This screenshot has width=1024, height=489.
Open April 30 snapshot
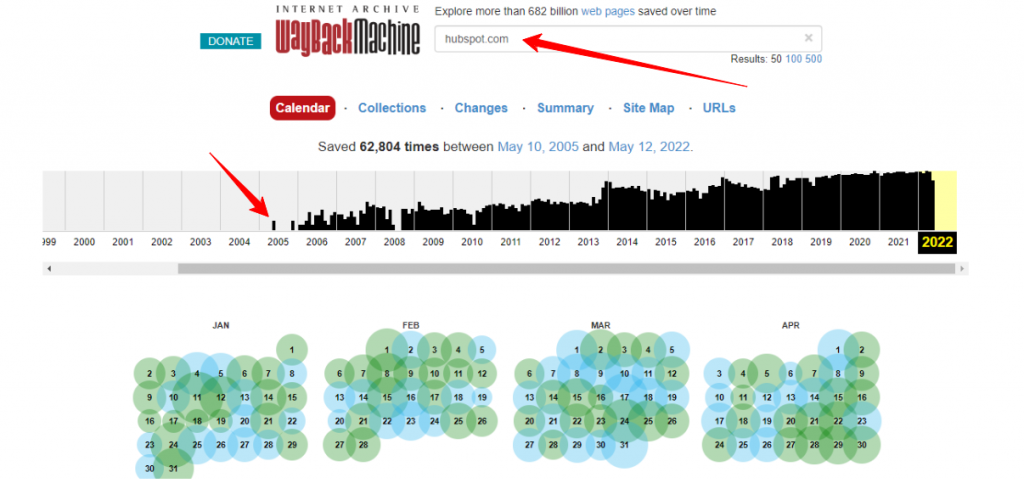point(862,445)
